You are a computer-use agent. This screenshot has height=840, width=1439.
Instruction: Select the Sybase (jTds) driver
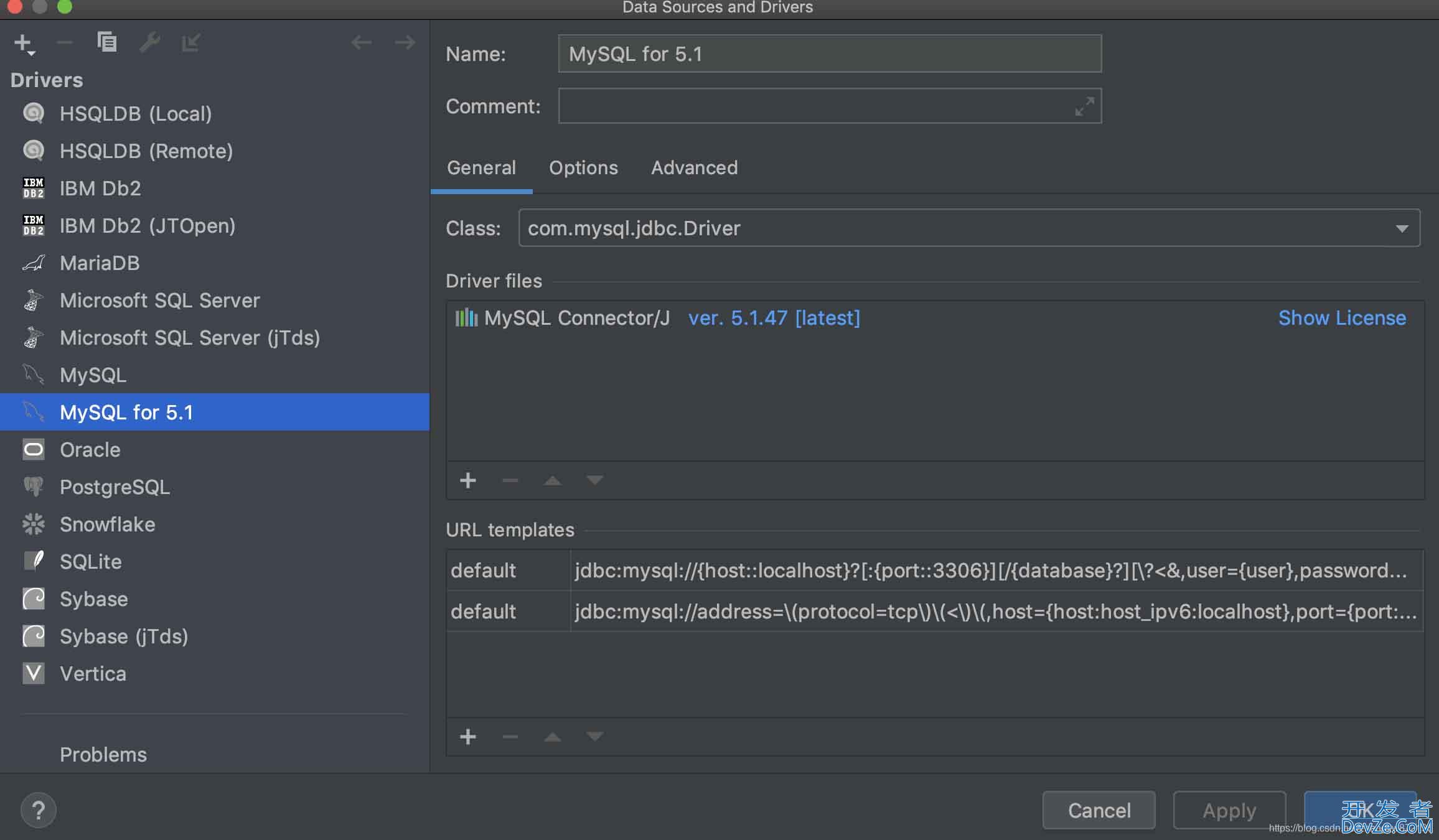coord(215,636)
